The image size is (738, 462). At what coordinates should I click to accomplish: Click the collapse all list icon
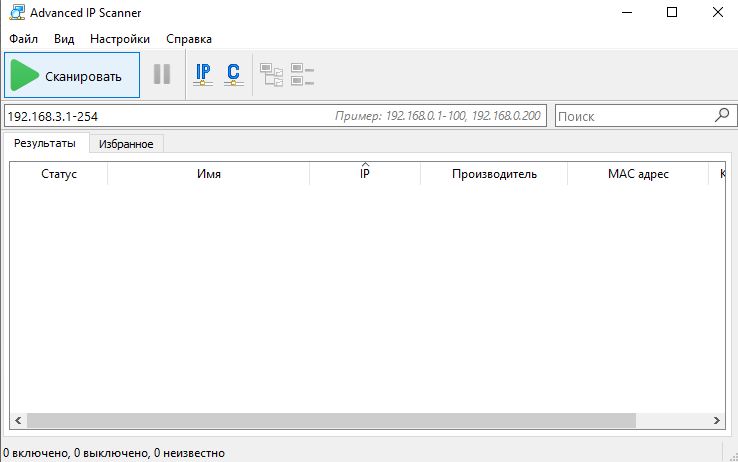tap(302, 75)
